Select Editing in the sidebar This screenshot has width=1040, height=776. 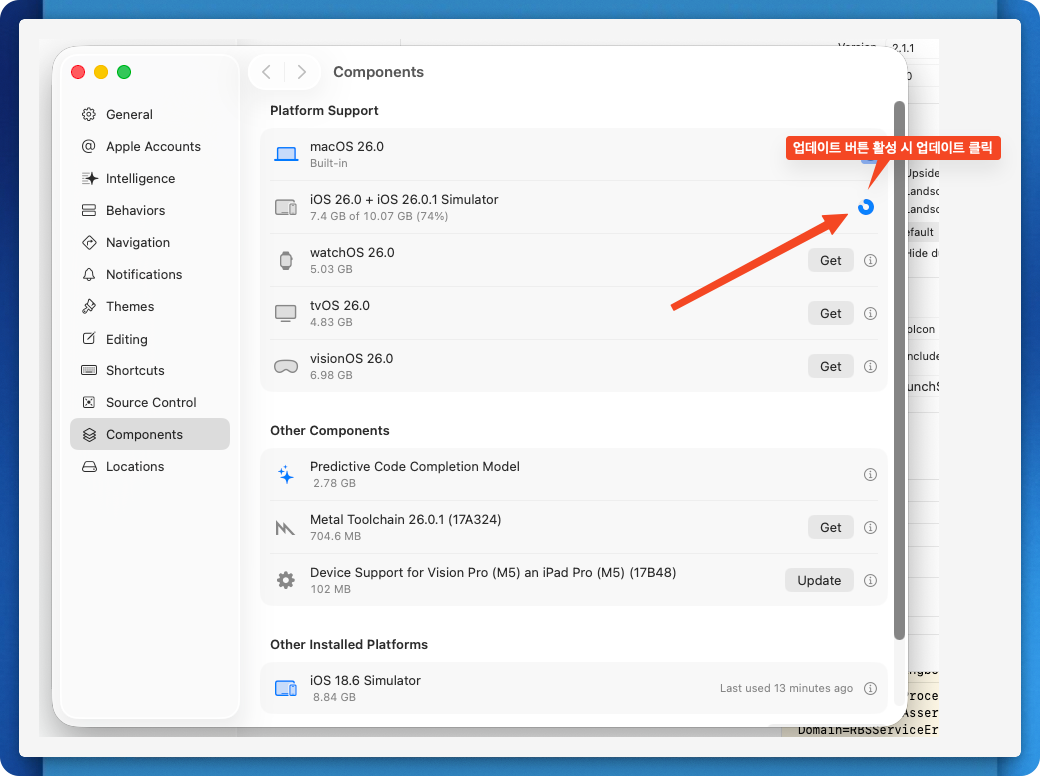[150, 339]
